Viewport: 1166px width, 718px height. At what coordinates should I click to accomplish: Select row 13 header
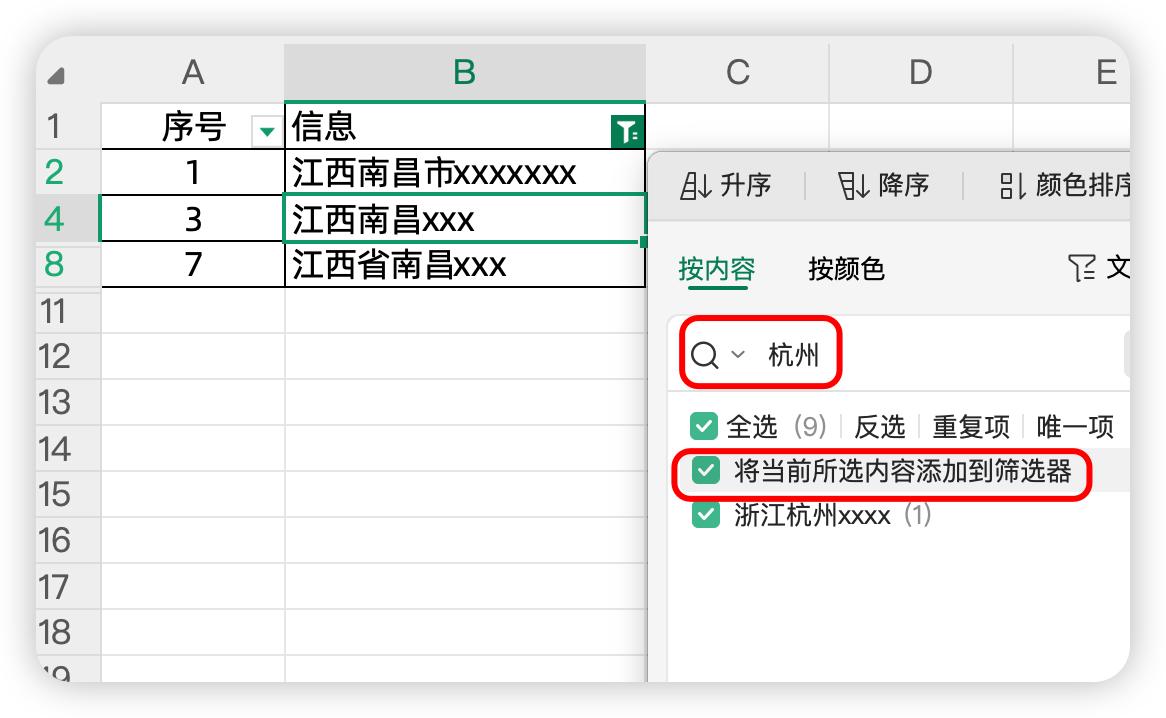(54, 402)
